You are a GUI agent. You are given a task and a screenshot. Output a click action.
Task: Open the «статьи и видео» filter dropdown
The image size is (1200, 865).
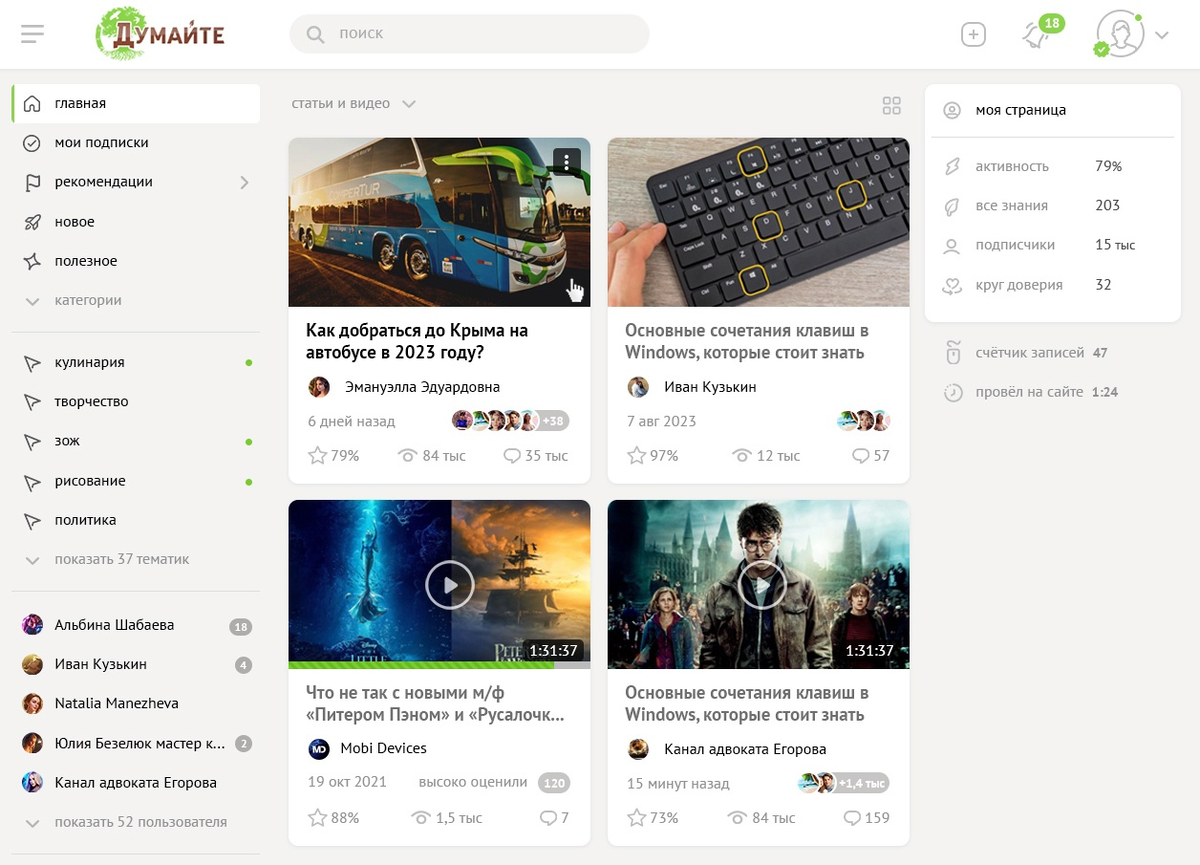(x=353, y=104)
